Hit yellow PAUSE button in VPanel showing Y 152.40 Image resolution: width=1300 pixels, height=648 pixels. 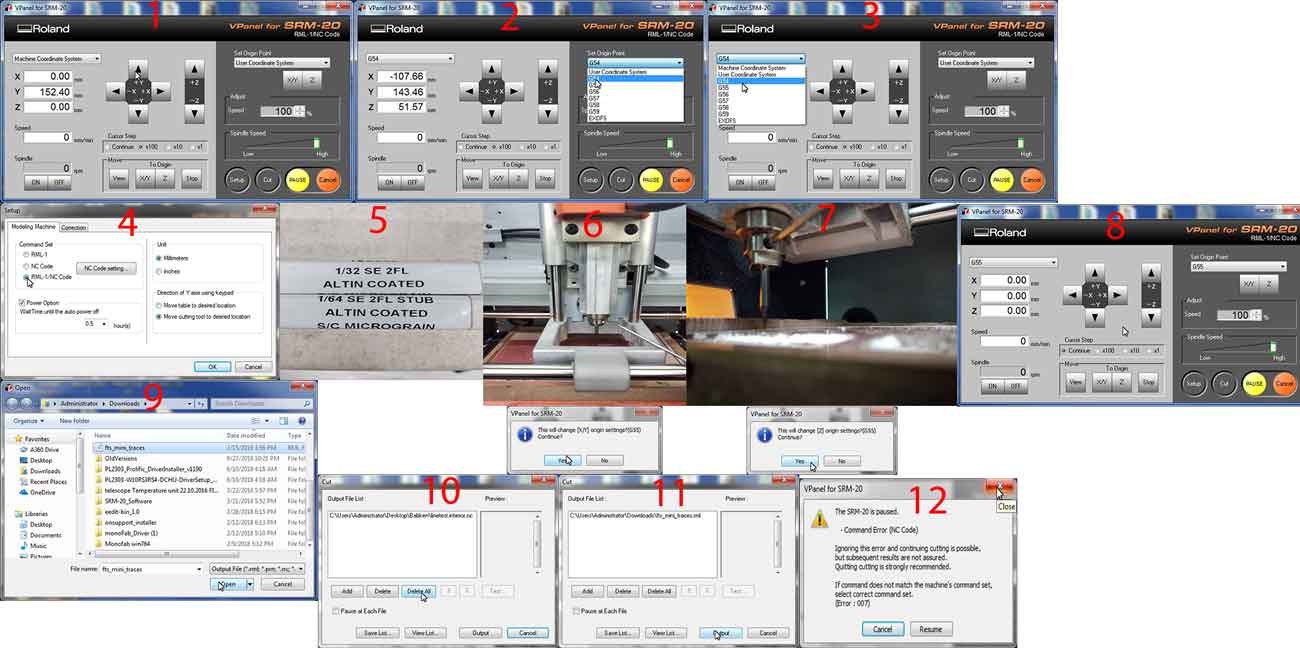click(x=298, y=180)
